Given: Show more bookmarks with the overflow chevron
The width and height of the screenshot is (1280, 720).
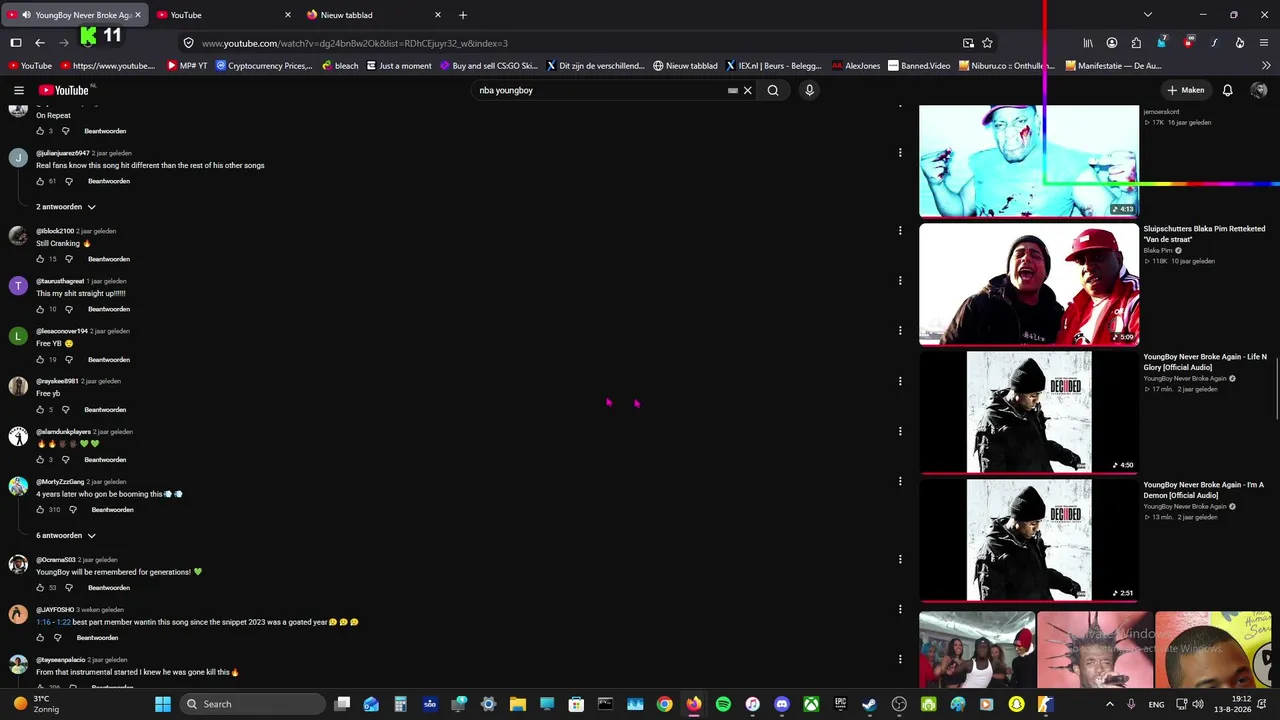Looking at the screenshot, I should (x=1266, y=66).
